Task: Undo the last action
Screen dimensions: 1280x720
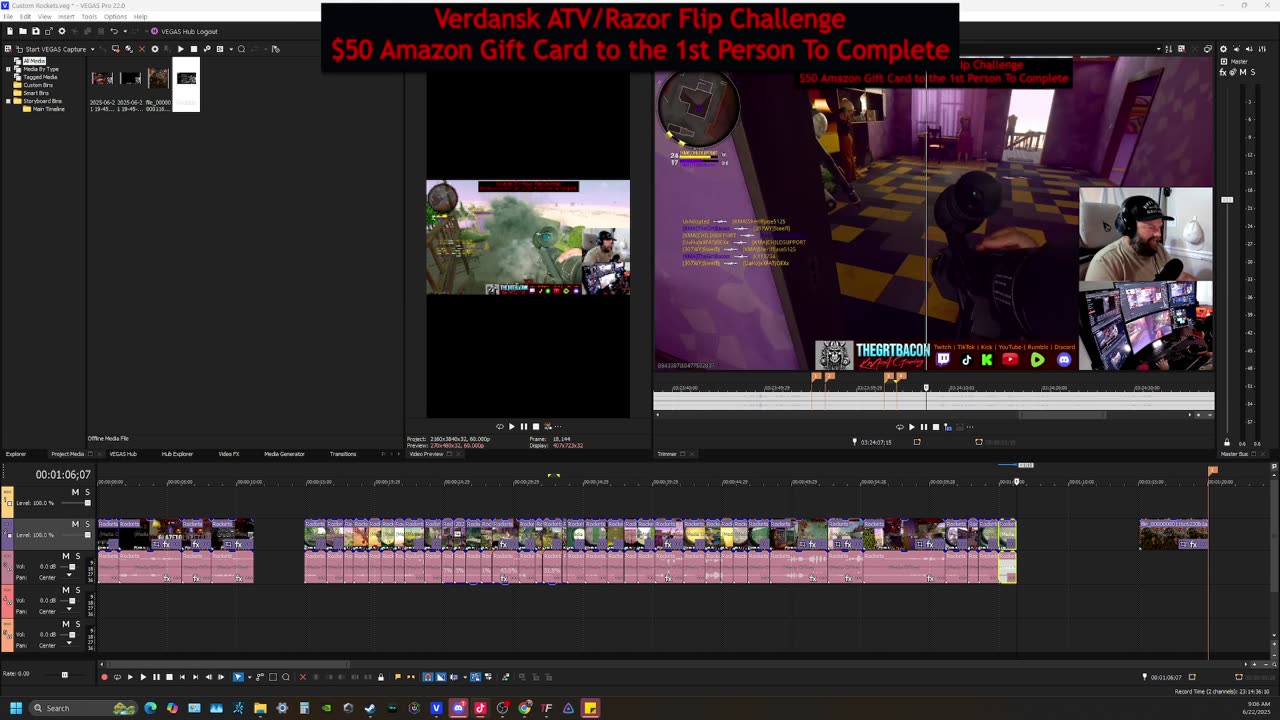Action: 114,31
